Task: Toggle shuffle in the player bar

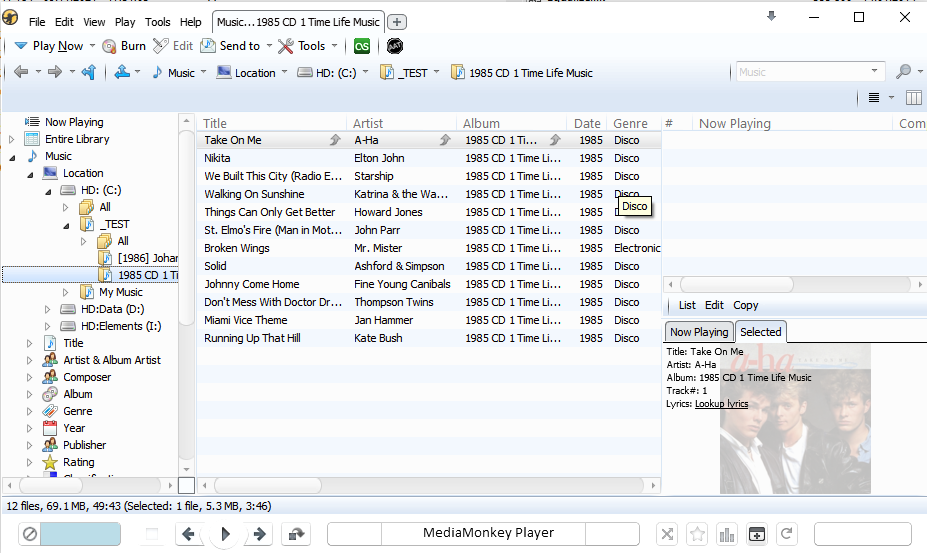Action: [x=667, y=534]
